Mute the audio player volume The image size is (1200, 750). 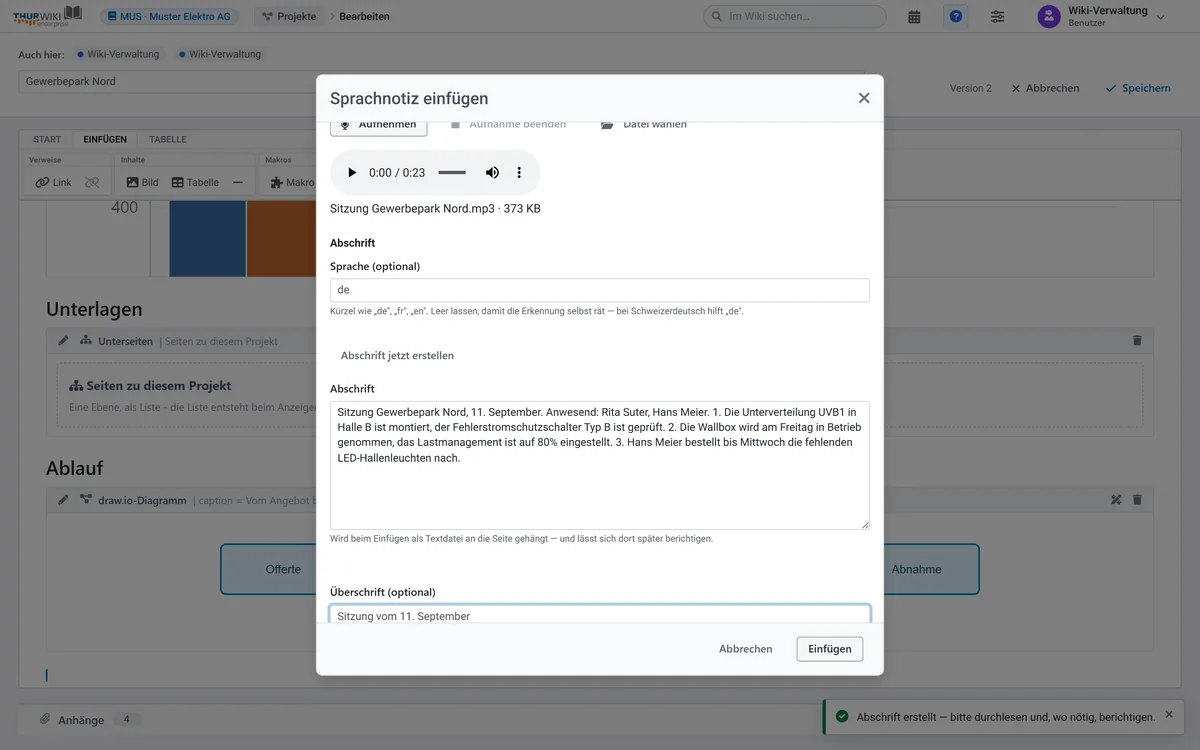click(492, 173)
